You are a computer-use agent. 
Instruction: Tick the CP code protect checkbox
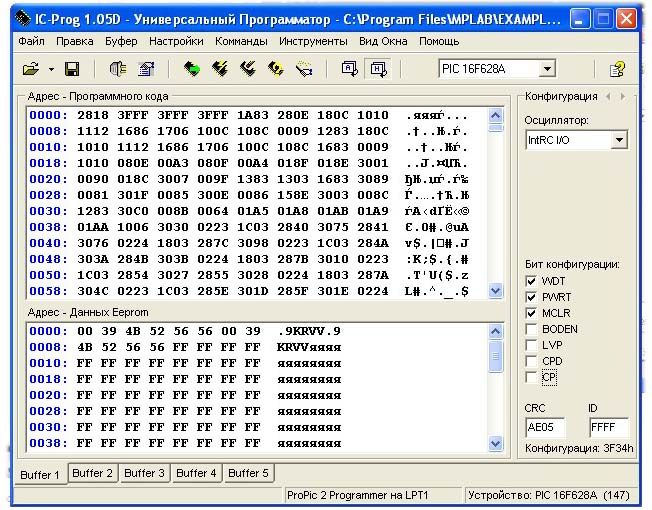(x=531, y=377)
